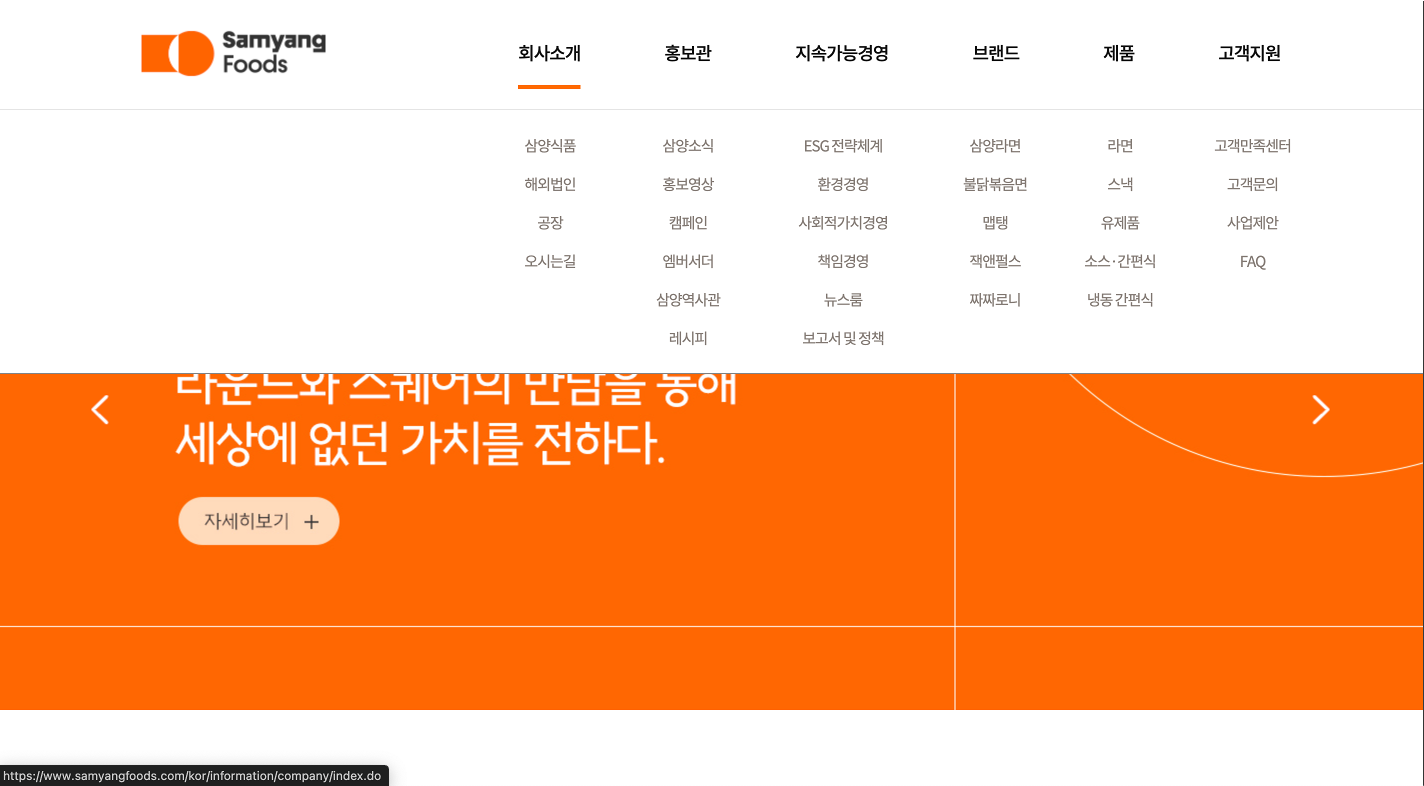Screen dimensions: 1424x786
Task: Open the 레시피 recipe page
Action: [687, 338]
